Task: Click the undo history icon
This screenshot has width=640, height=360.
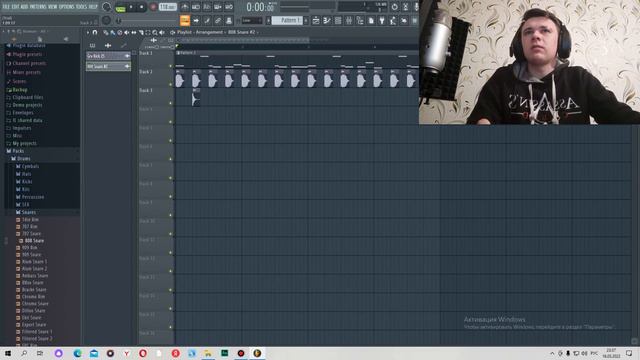Action: [394, 7]
